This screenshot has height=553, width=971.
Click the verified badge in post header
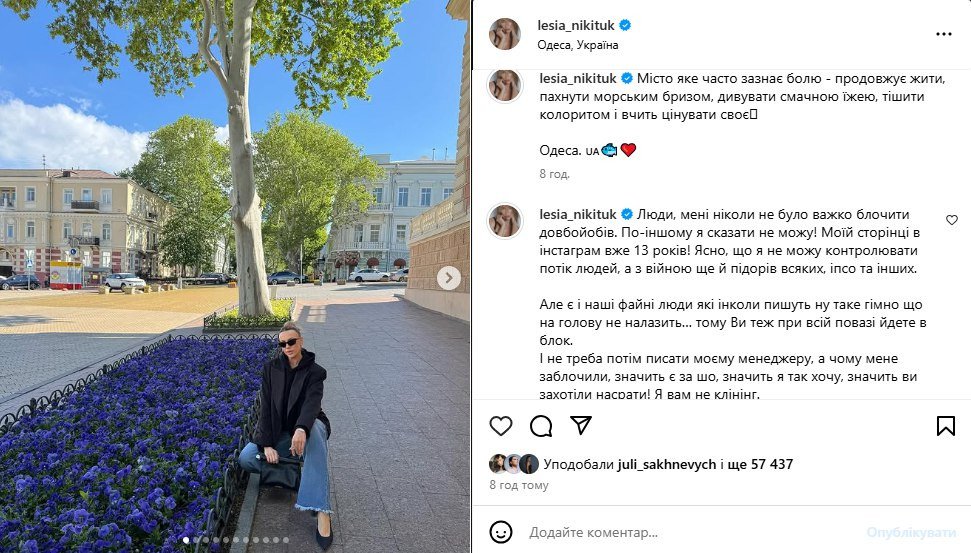coord(625,25)
